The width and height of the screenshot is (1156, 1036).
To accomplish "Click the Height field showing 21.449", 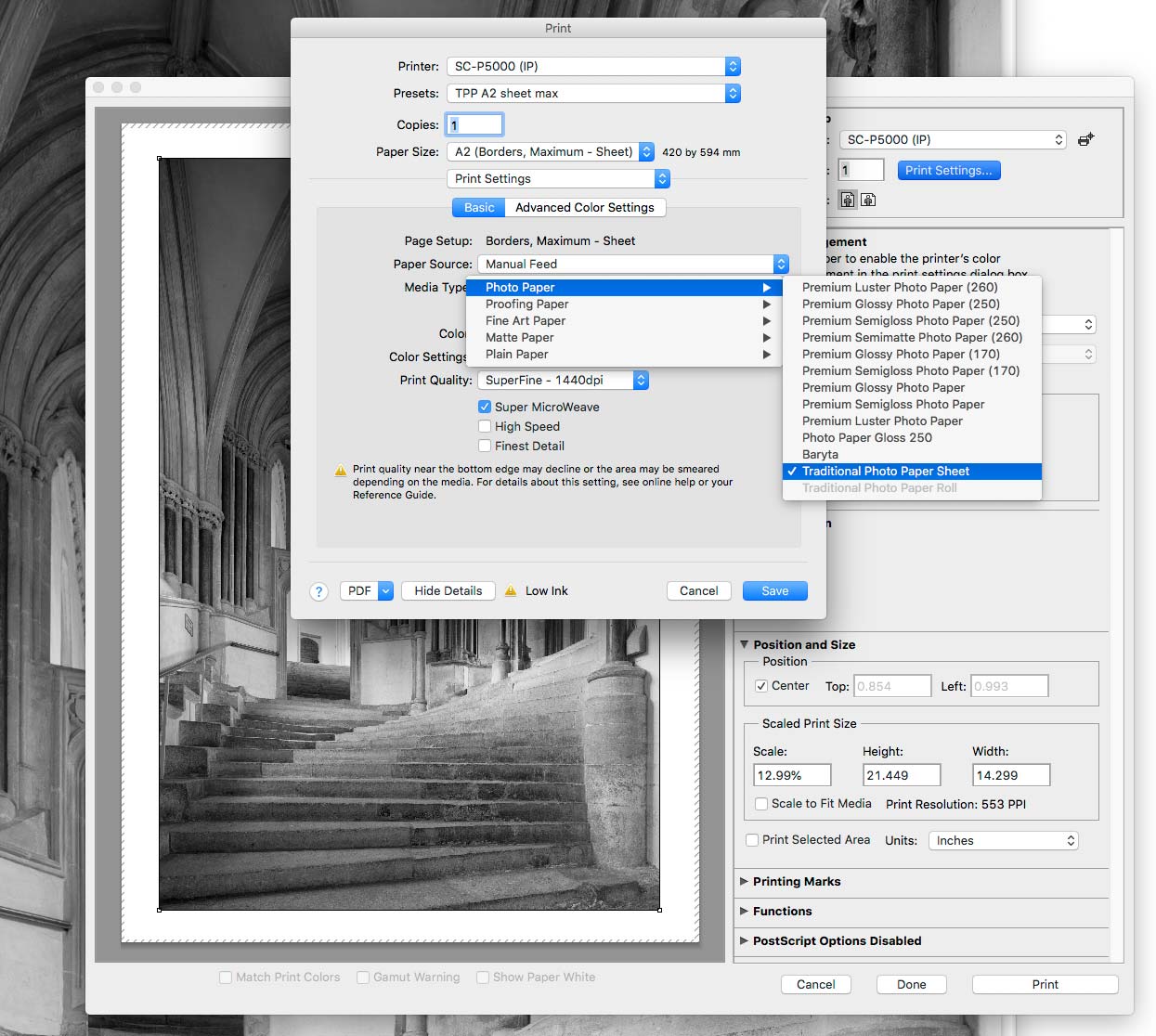I will pyautogui.click(x=902, y=776).
